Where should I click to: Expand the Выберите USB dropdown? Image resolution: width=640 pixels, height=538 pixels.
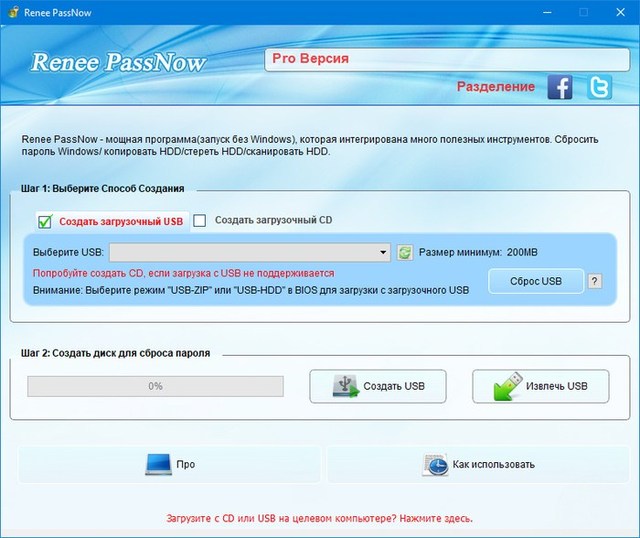pyautogui.click(x=383, y=253)
